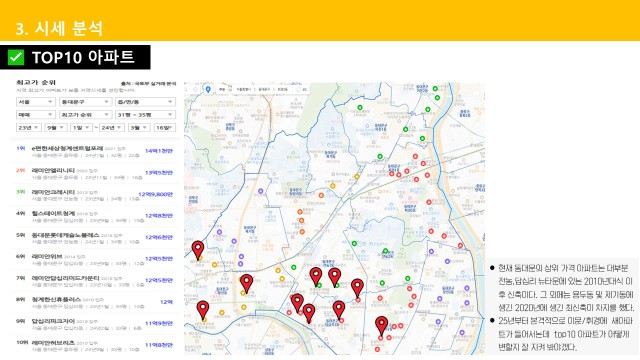Click the 5위 동대문롯데캐슬노블레스 listing
Viewport: 640px width, 360px height.
(95, 238)
